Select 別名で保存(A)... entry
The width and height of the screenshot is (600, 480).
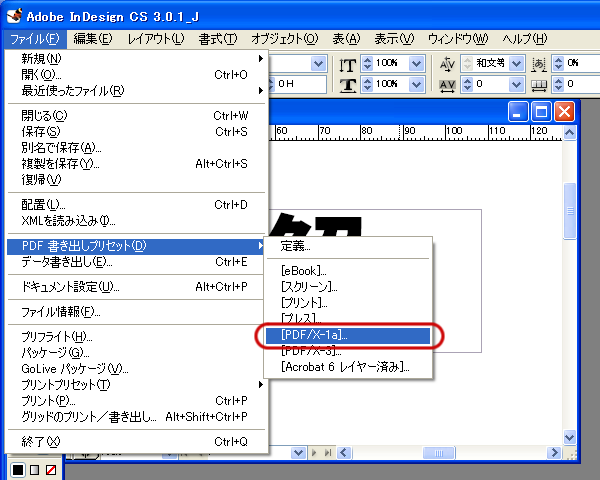pos(136,148)
